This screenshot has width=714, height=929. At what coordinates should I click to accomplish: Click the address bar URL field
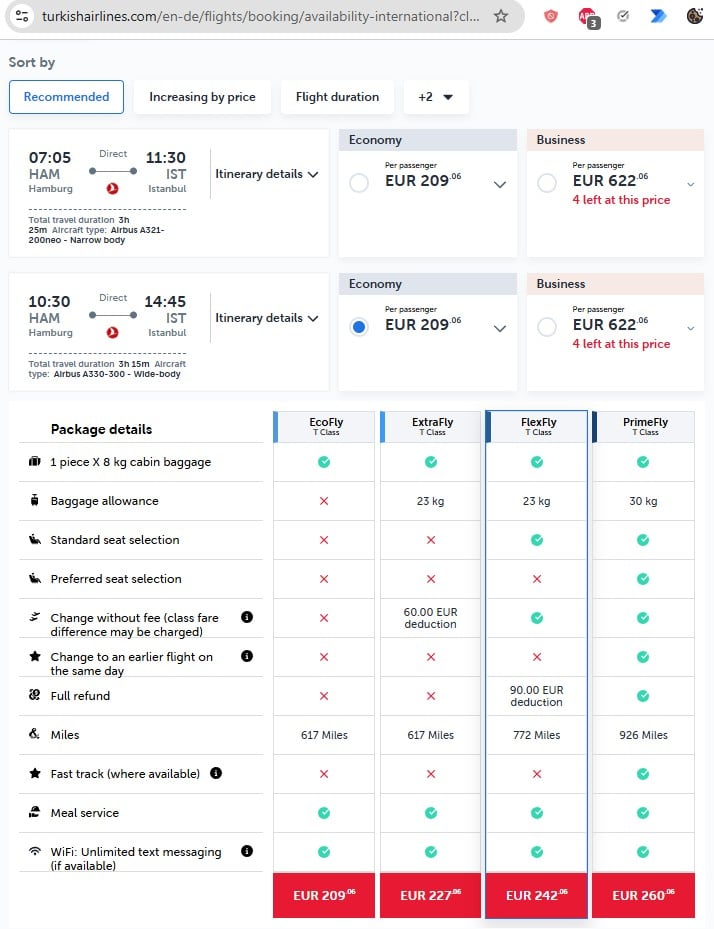pyautogui.click(x=261, y=16)
